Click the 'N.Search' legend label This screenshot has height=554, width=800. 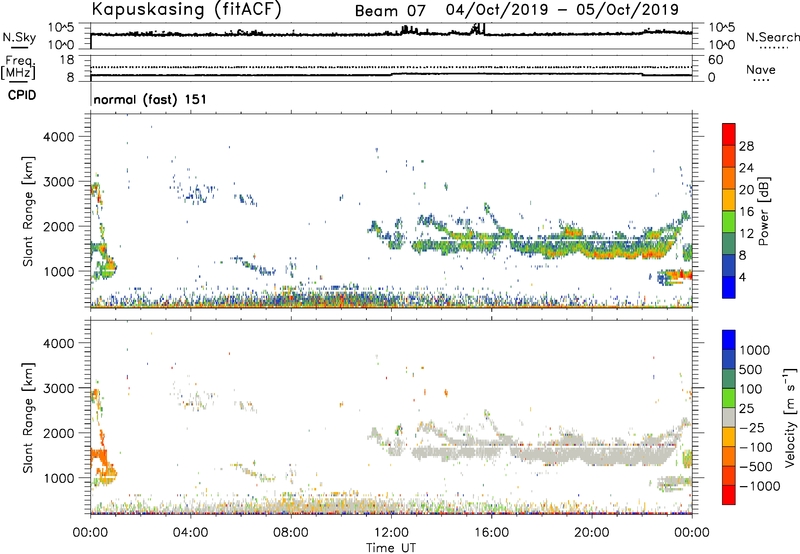click(x=773, y=37)
